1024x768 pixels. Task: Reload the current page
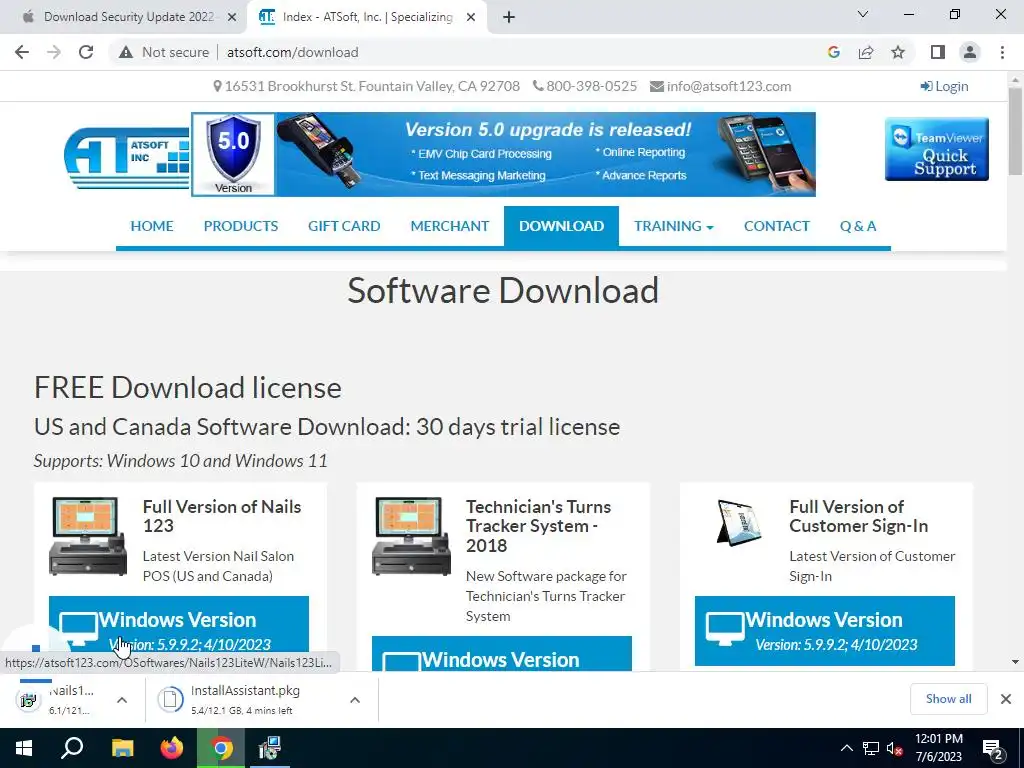(x=86, y=52)
